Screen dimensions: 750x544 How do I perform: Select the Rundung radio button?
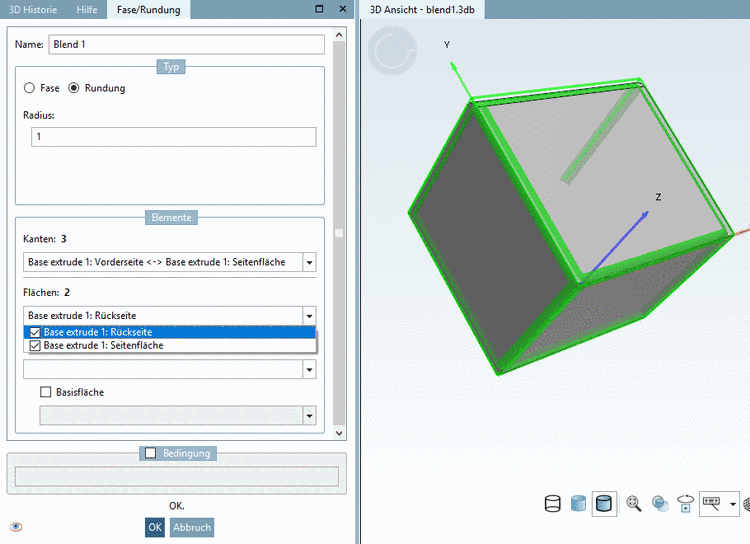tap(73, 88)
